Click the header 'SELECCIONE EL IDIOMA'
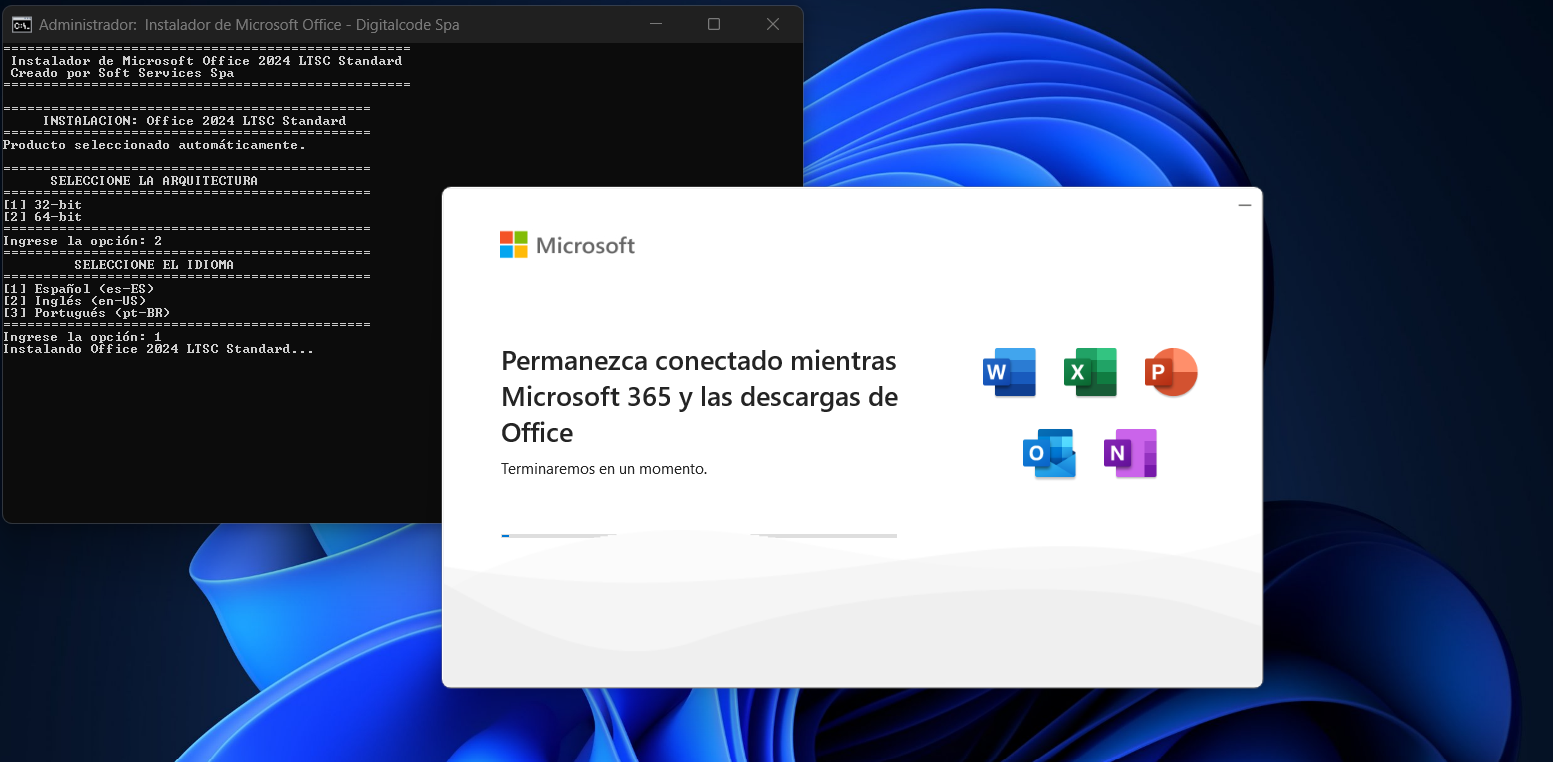The height and width of the screenshot is (762, 1553). click(154, 265)
